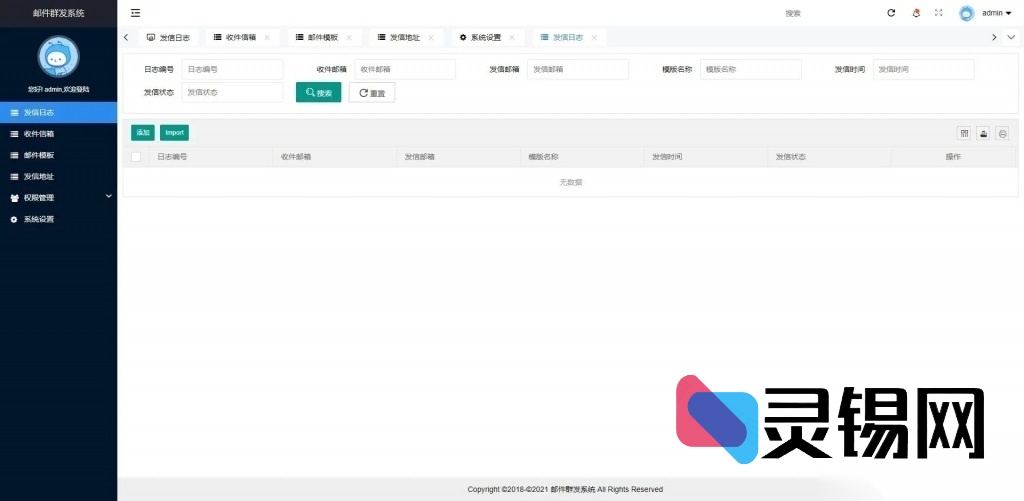Click the Import button
Image resolution: width=1024 pixels, height=501 pixels.
[174, 133]
